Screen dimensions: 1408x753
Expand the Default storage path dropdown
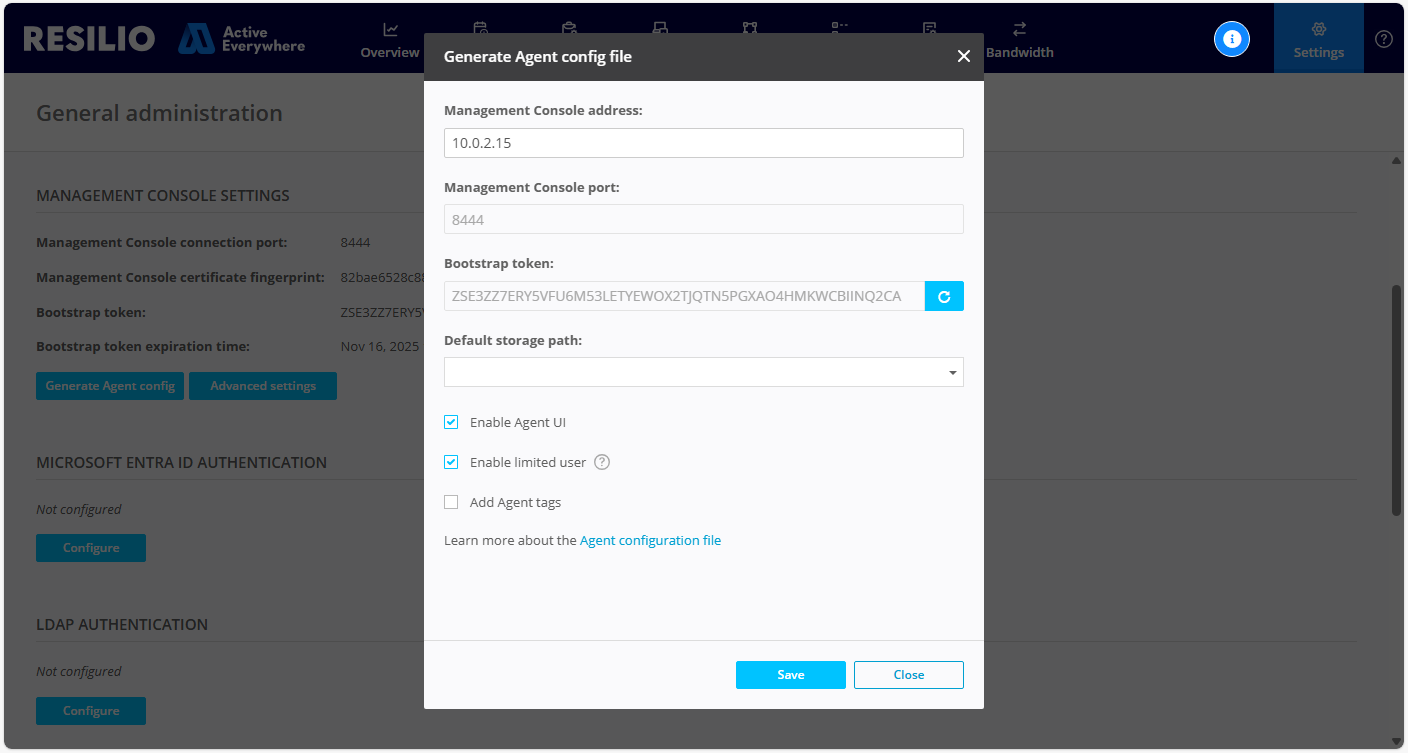pos(951,373)
